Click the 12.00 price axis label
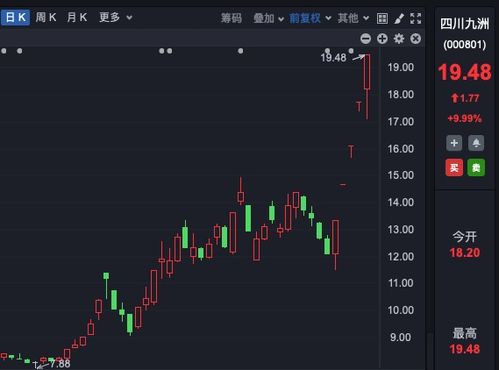Image resolution: width=499 pixels, height=370 pixels. point(401,256)
